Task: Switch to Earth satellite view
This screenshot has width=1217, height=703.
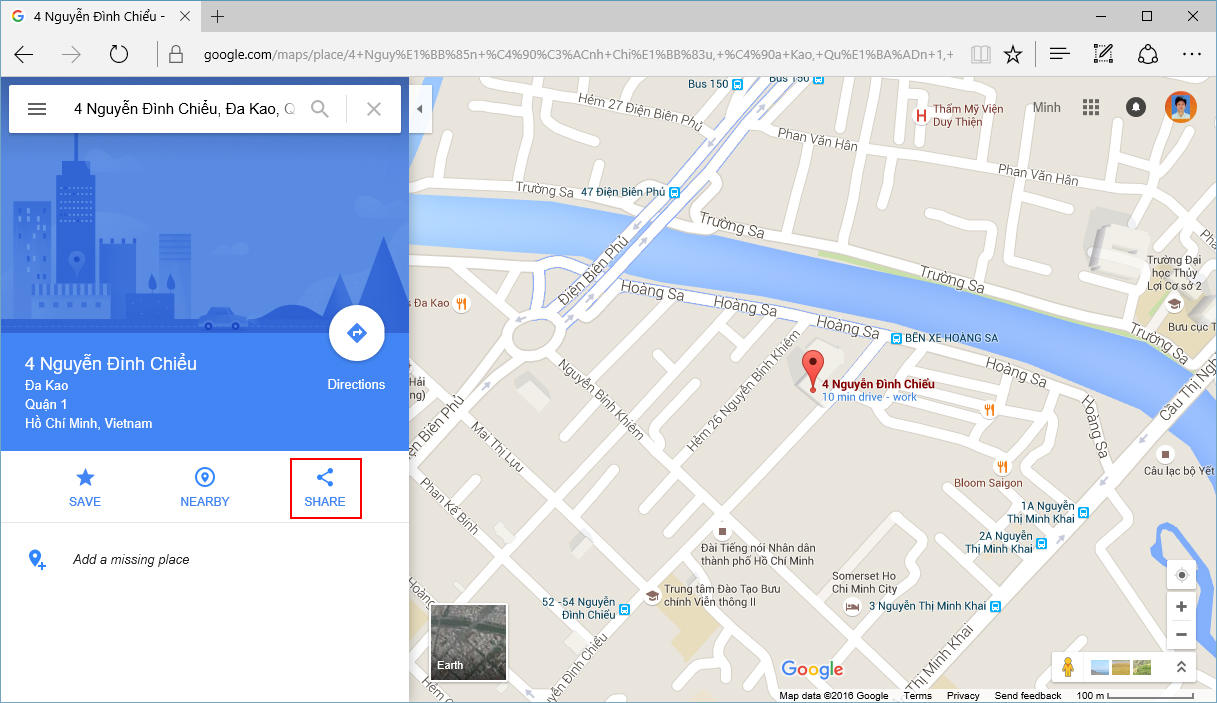Action: pos(468,642)
